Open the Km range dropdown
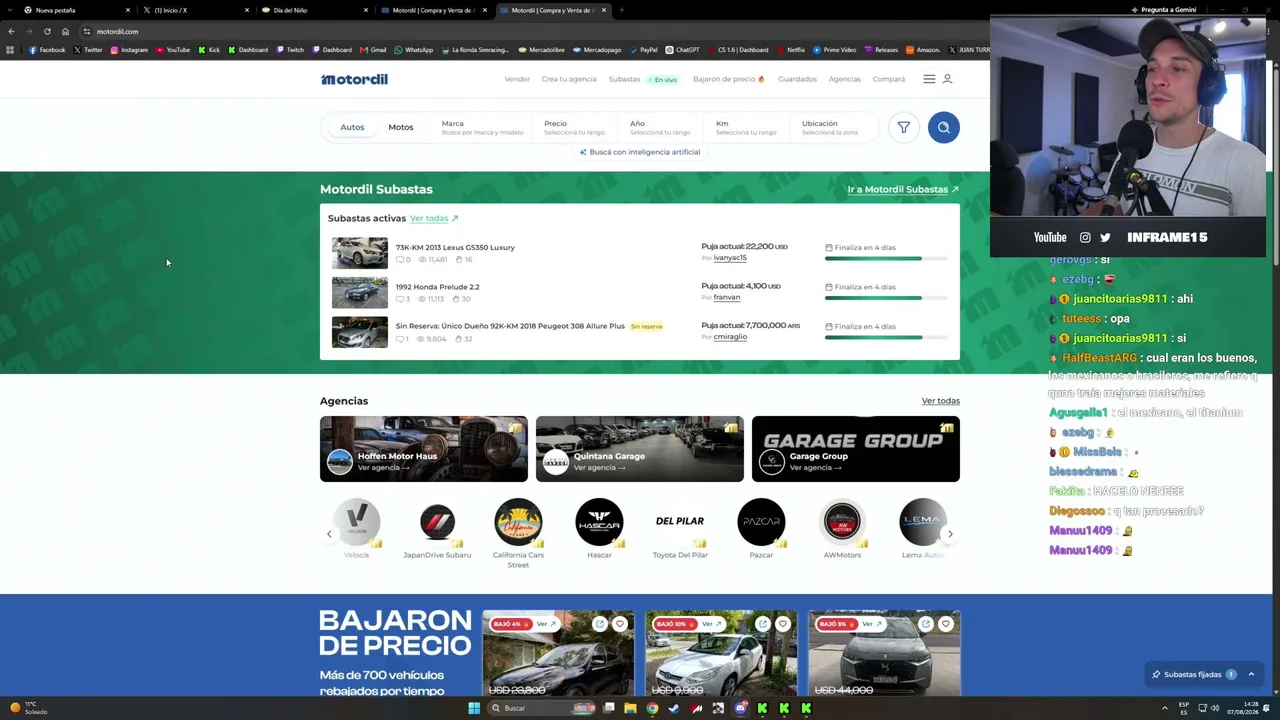The width and height of the screenshot is (1280, 720). point(746,127)
